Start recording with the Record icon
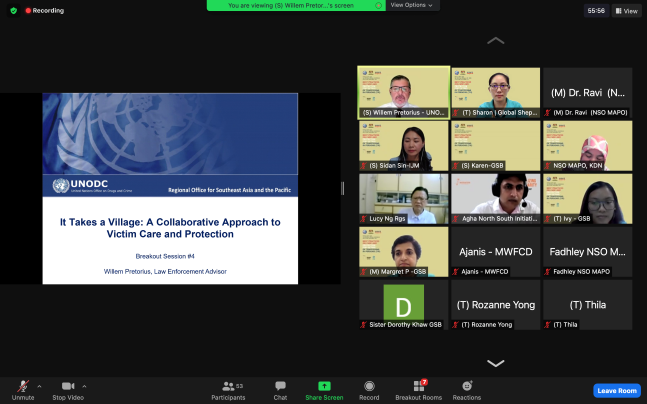Screen dimensions: 647x404 [369, 388]
